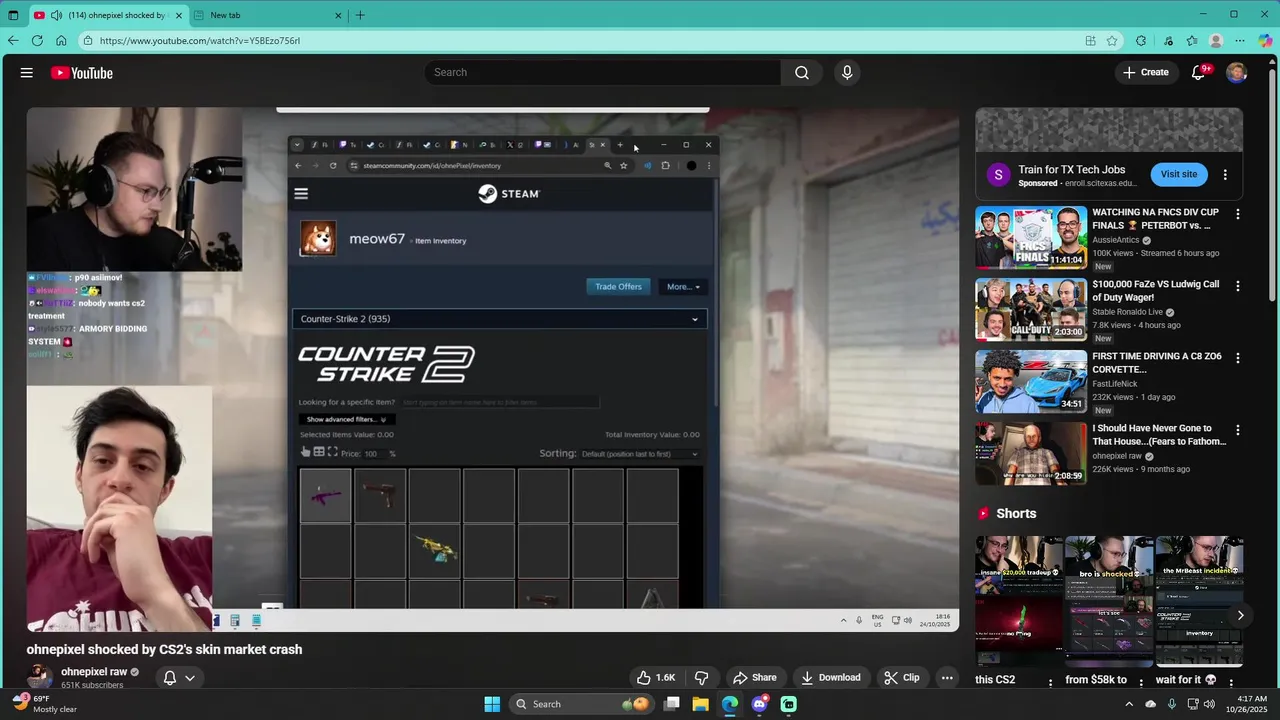This screenshot has height=720, width=1280.
Task: Open split screen icon in address bar
Action: pyautogui.click(x=1090, y=41)
